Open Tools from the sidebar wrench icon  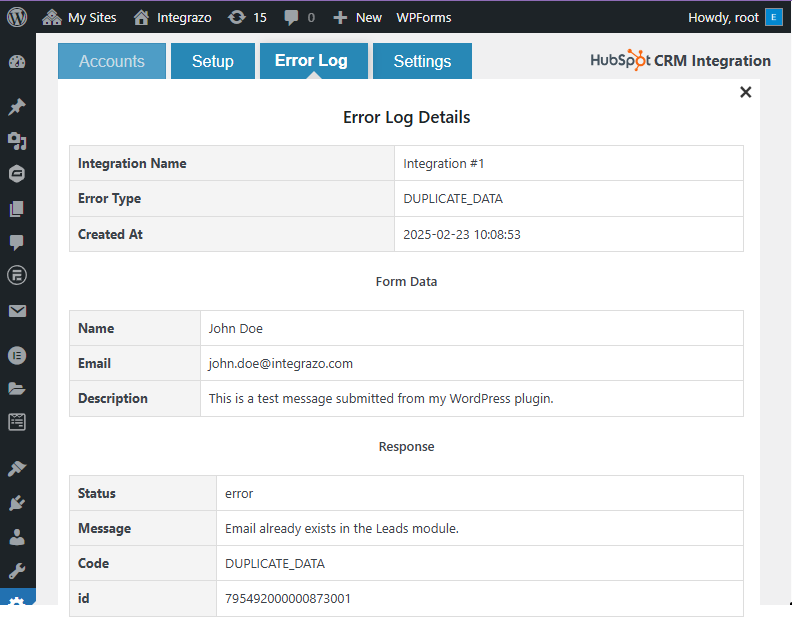(x=17, y=571)
